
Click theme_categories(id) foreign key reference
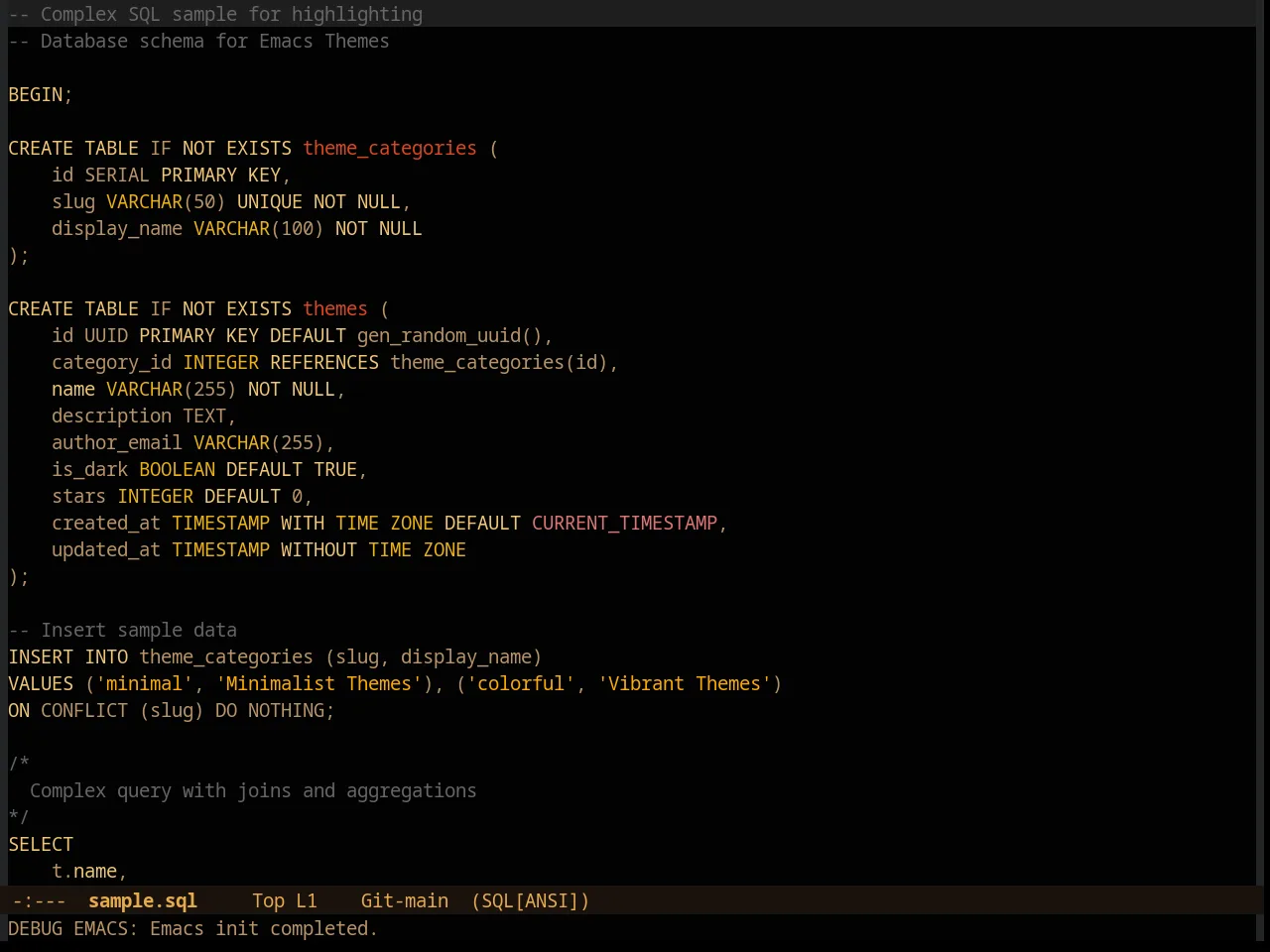tap(499, 362)
